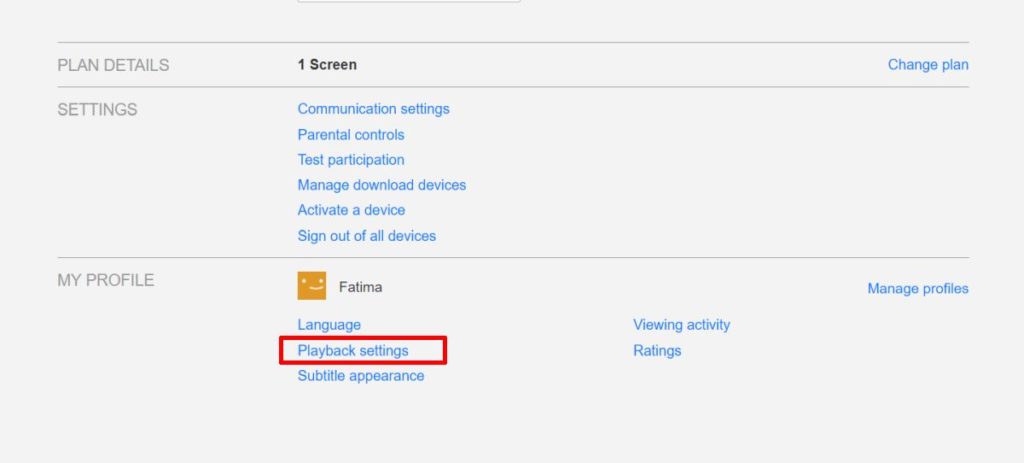Click the 1 Screen plan text
Viewport: 1024px width, 463px height.
tap(327, 65)
